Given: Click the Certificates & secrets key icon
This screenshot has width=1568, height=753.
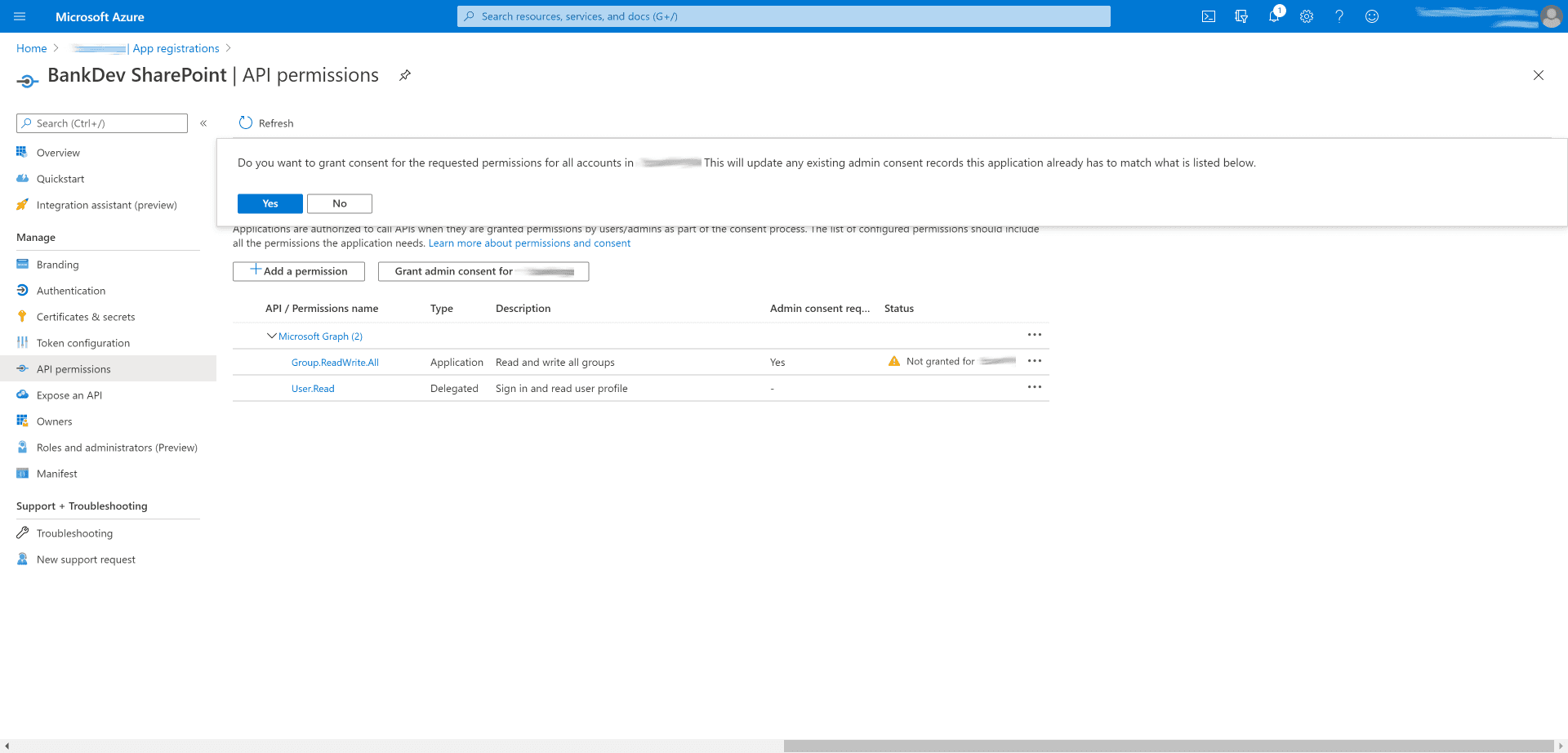Looking at the screenshot, I should coord(22,316).
